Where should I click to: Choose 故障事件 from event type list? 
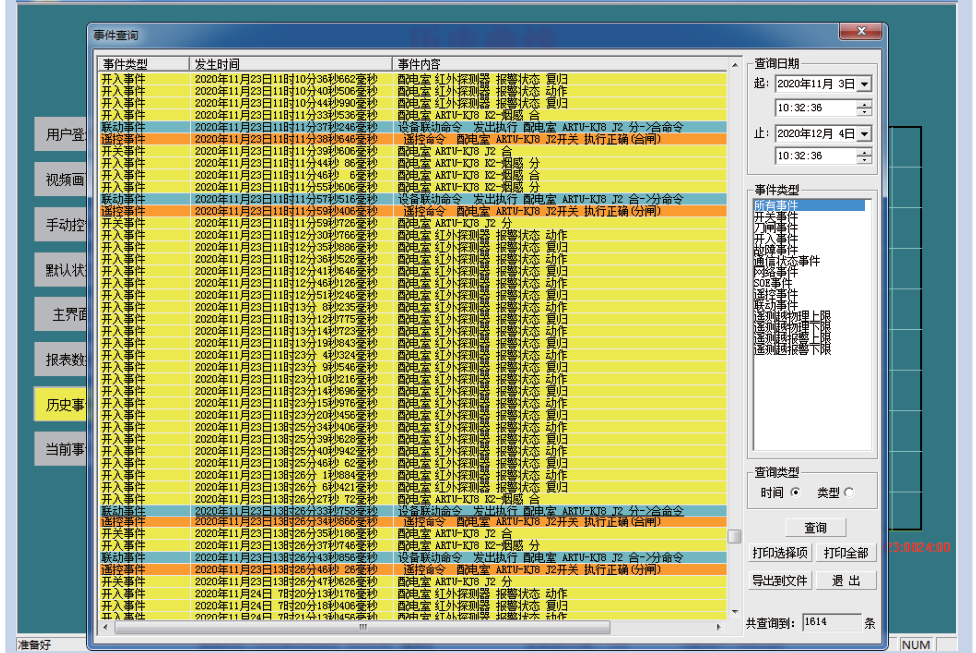pyautogui.click(x=776, y=250)
